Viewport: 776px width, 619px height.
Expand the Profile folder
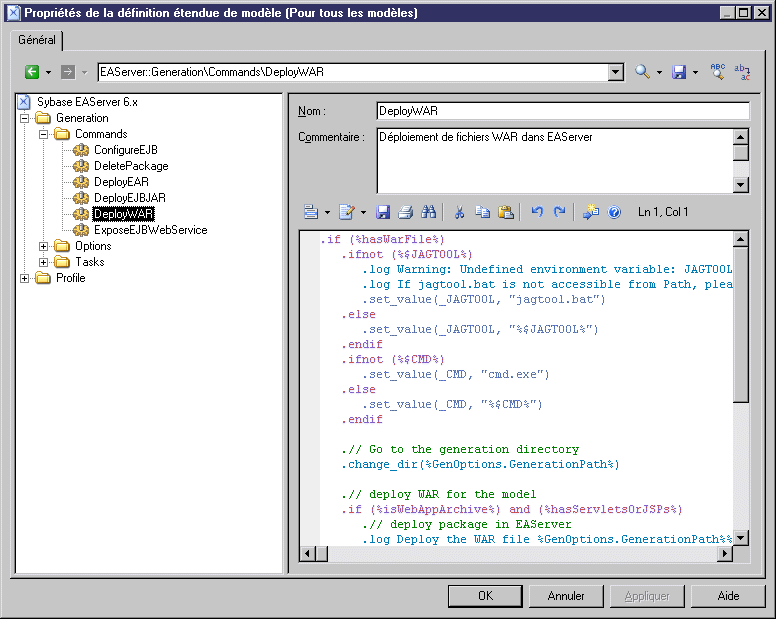click(24, 278)
